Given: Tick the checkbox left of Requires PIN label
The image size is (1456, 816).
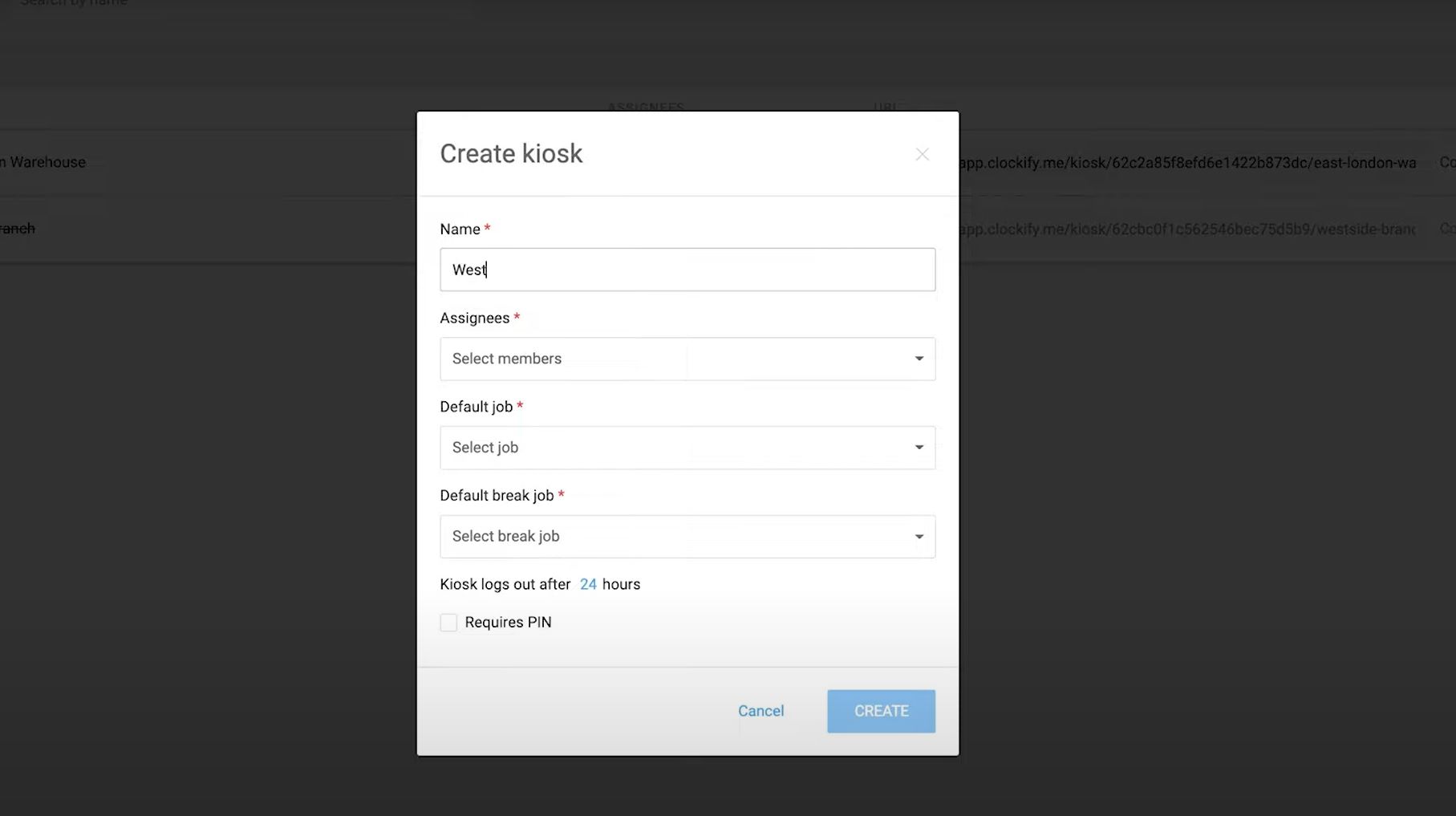Looking at the screenshot, I should [448, 622].
